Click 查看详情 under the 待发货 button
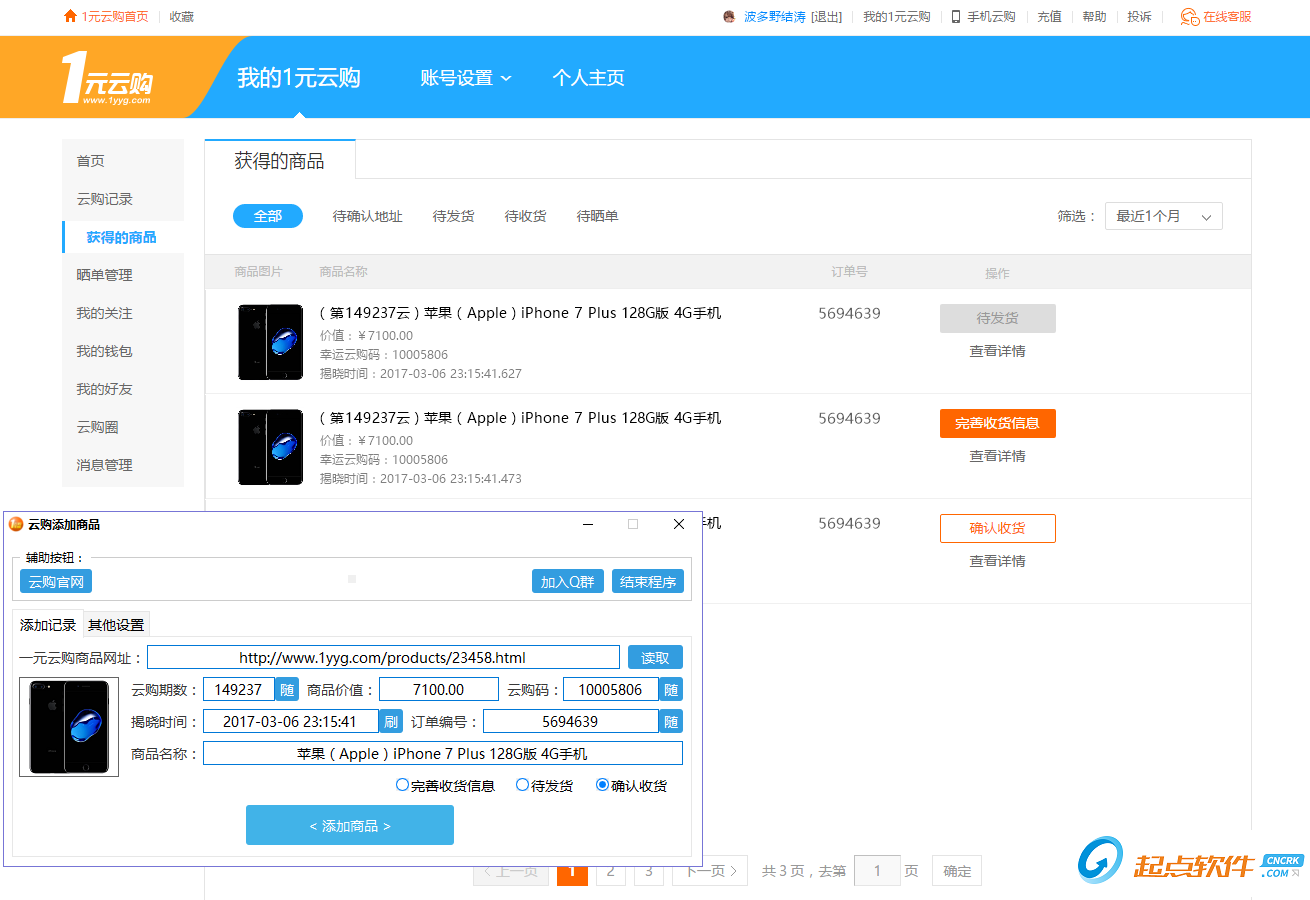Viewport: 1310px width, 900px height. click(997, 351)
